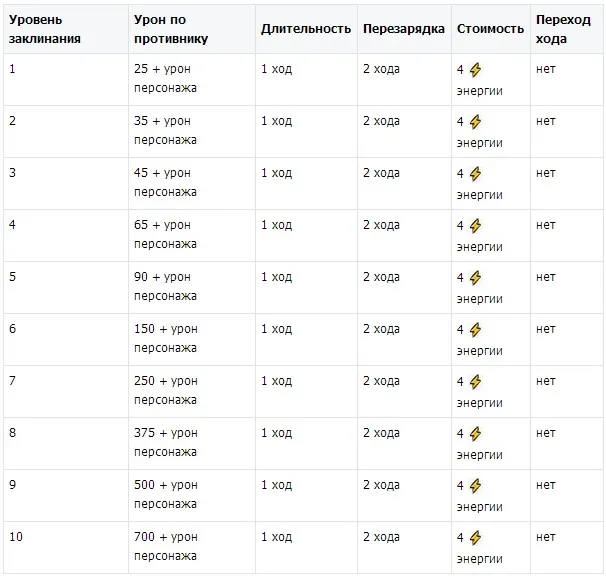Select the energy bolt icon in level 8 row
This screenshot has width=606, height=577.
tap(475, 434)
